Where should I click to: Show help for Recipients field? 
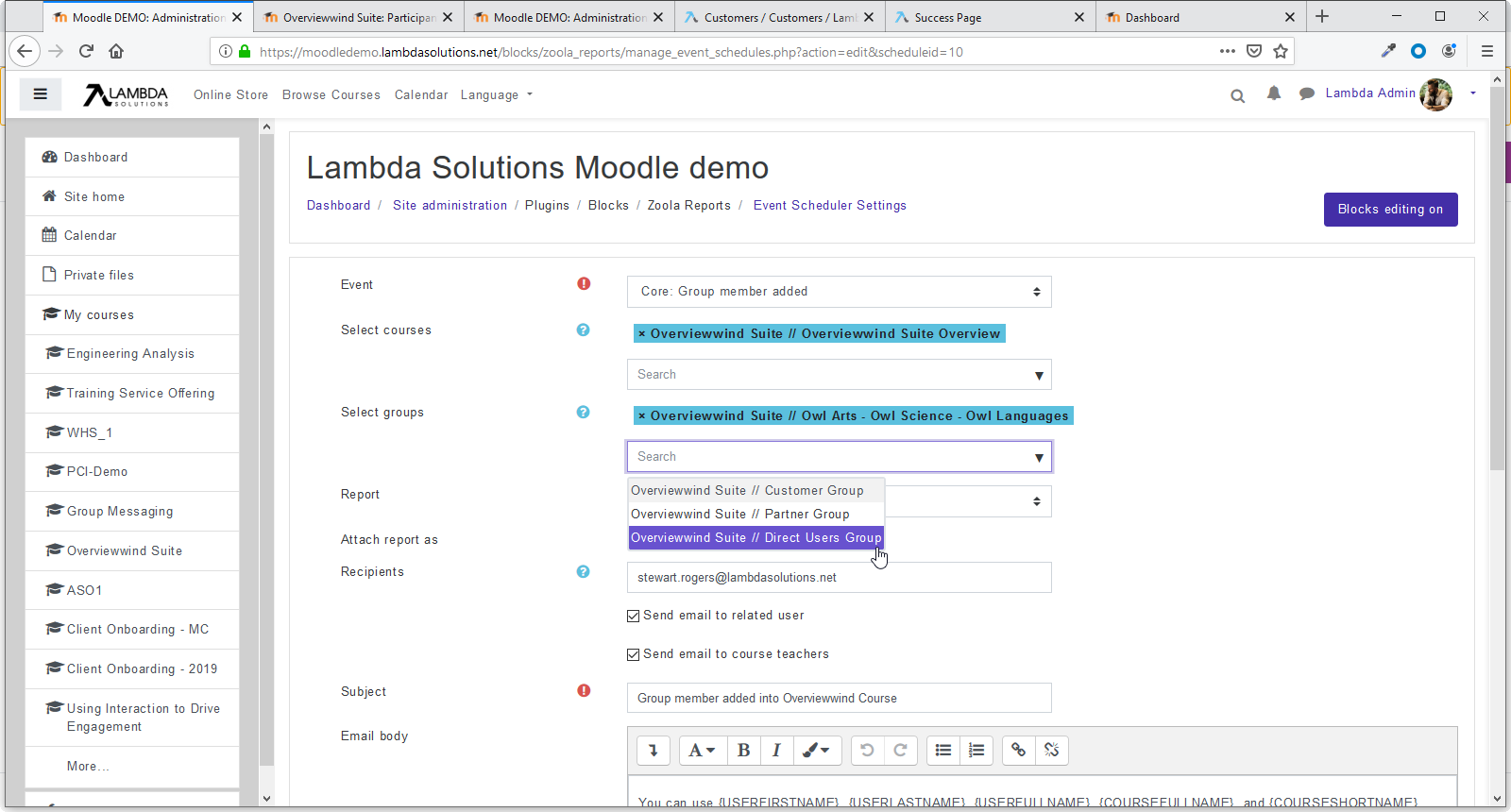point(584,571)
